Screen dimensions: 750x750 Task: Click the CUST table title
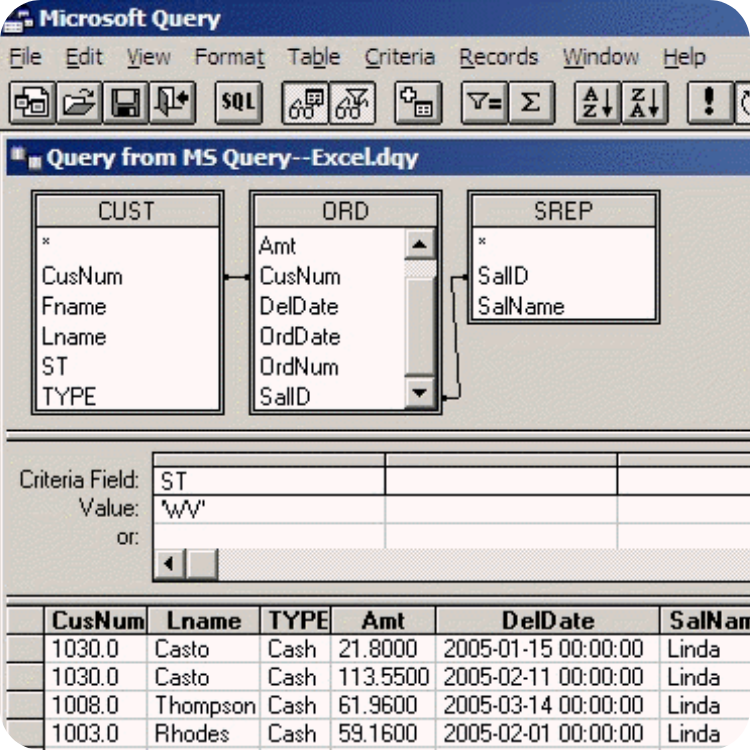click(x=127, y=211)
